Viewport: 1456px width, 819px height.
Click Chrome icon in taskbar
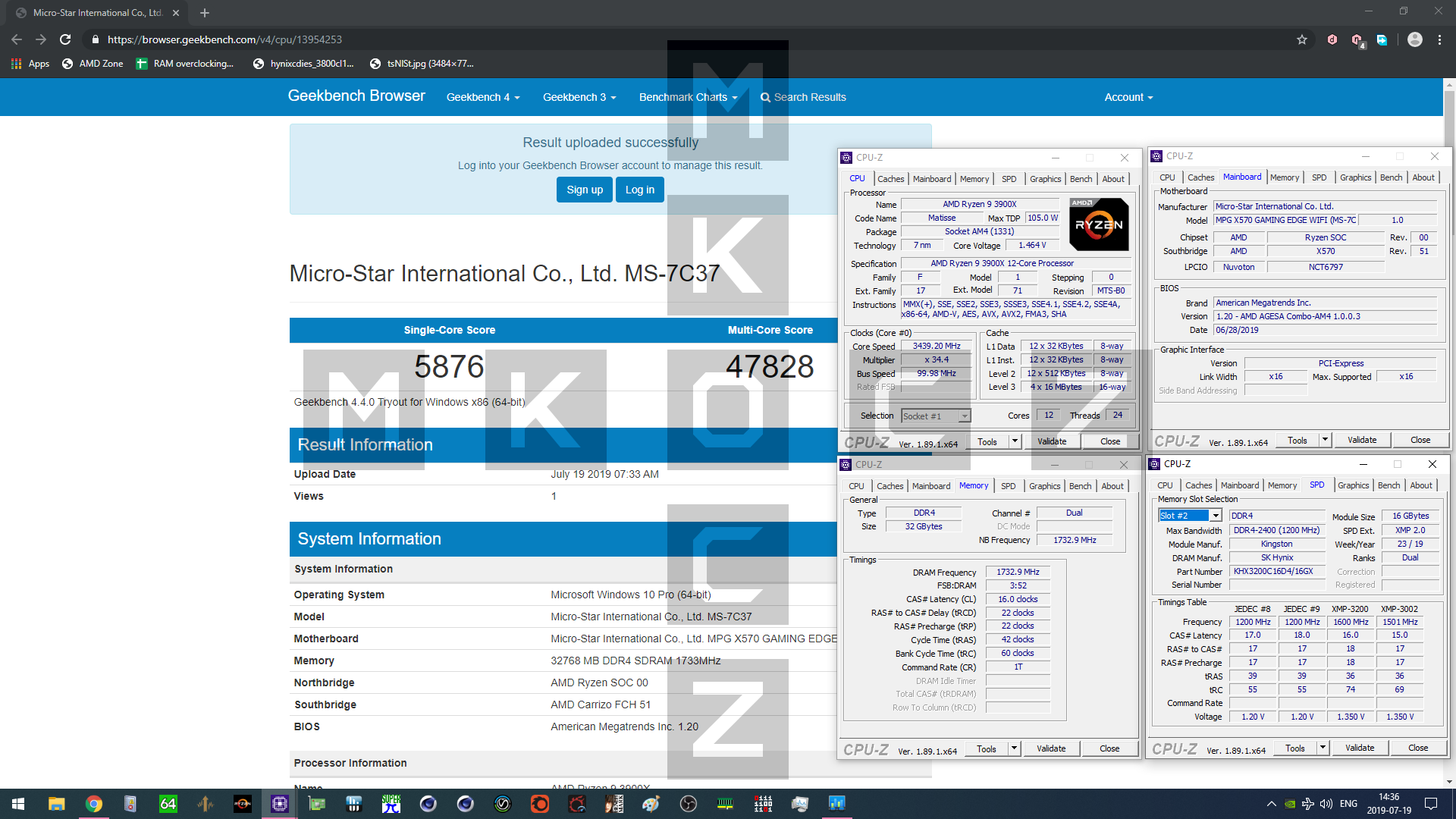tap(93, 804)
